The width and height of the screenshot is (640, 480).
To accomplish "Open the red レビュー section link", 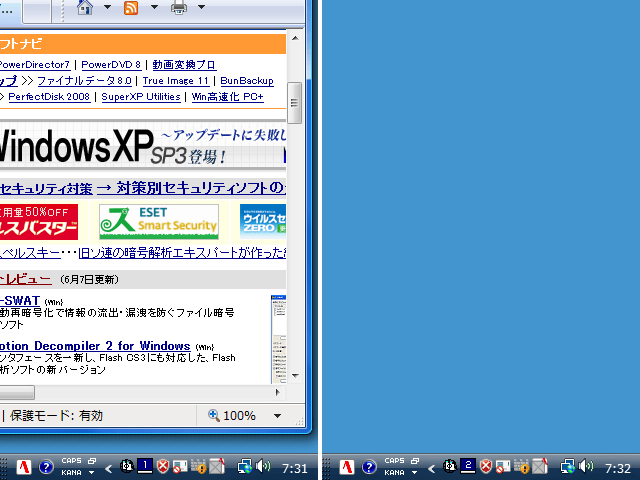I will pos(25,279).
